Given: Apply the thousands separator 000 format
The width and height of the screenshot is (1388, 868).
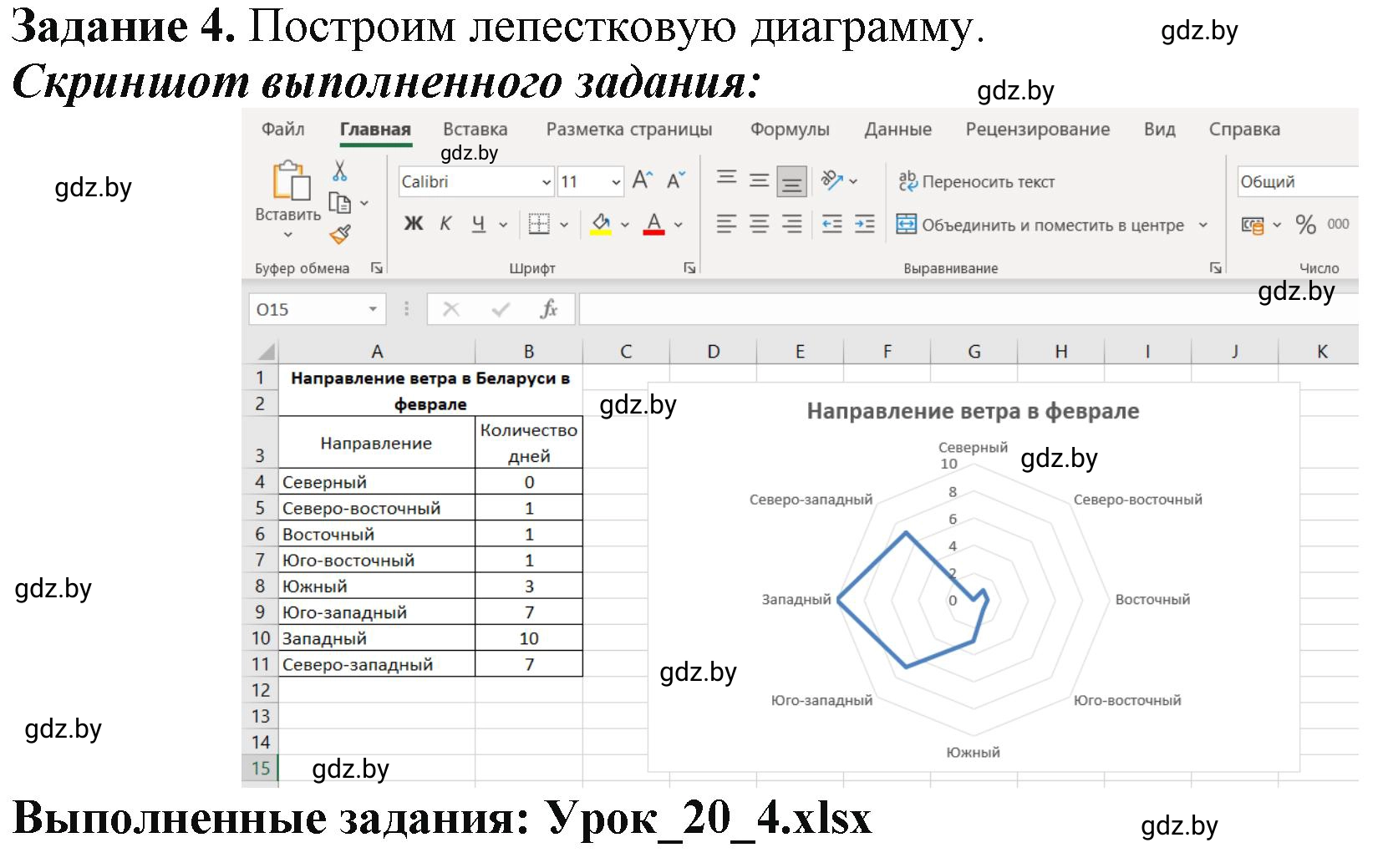Looking at the screenshot, I should pos(1338,224).
